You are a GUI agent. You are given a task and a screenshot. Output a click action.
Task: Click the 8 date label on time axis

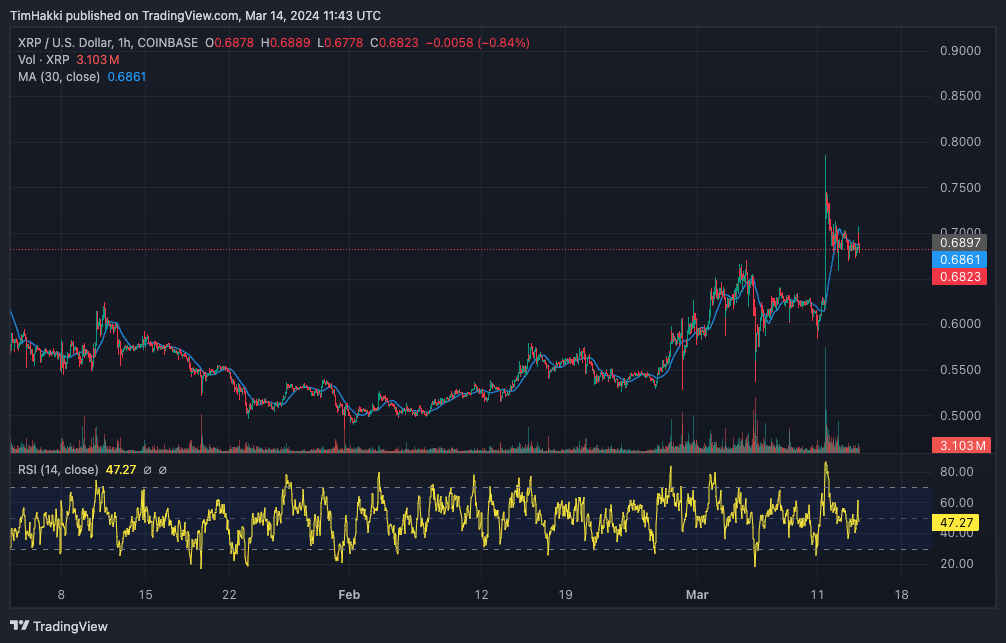(x=61, y=595)
